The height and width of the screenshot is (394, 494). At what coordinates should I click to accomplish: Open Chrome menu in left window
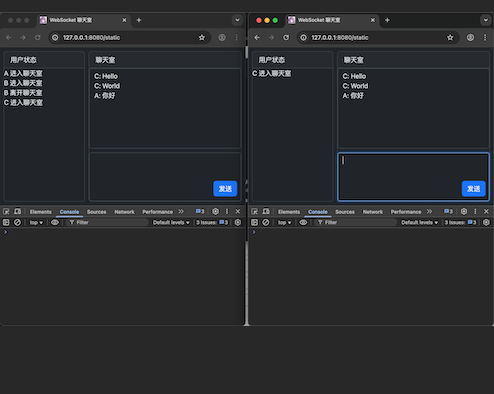(237, 37)
